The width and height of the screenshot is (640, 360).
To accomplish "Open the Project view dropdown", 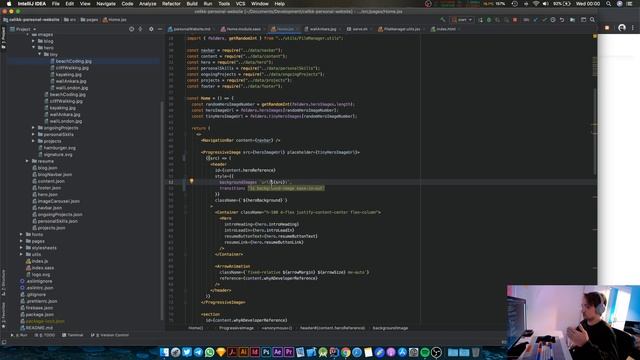I will click(23, 29).
